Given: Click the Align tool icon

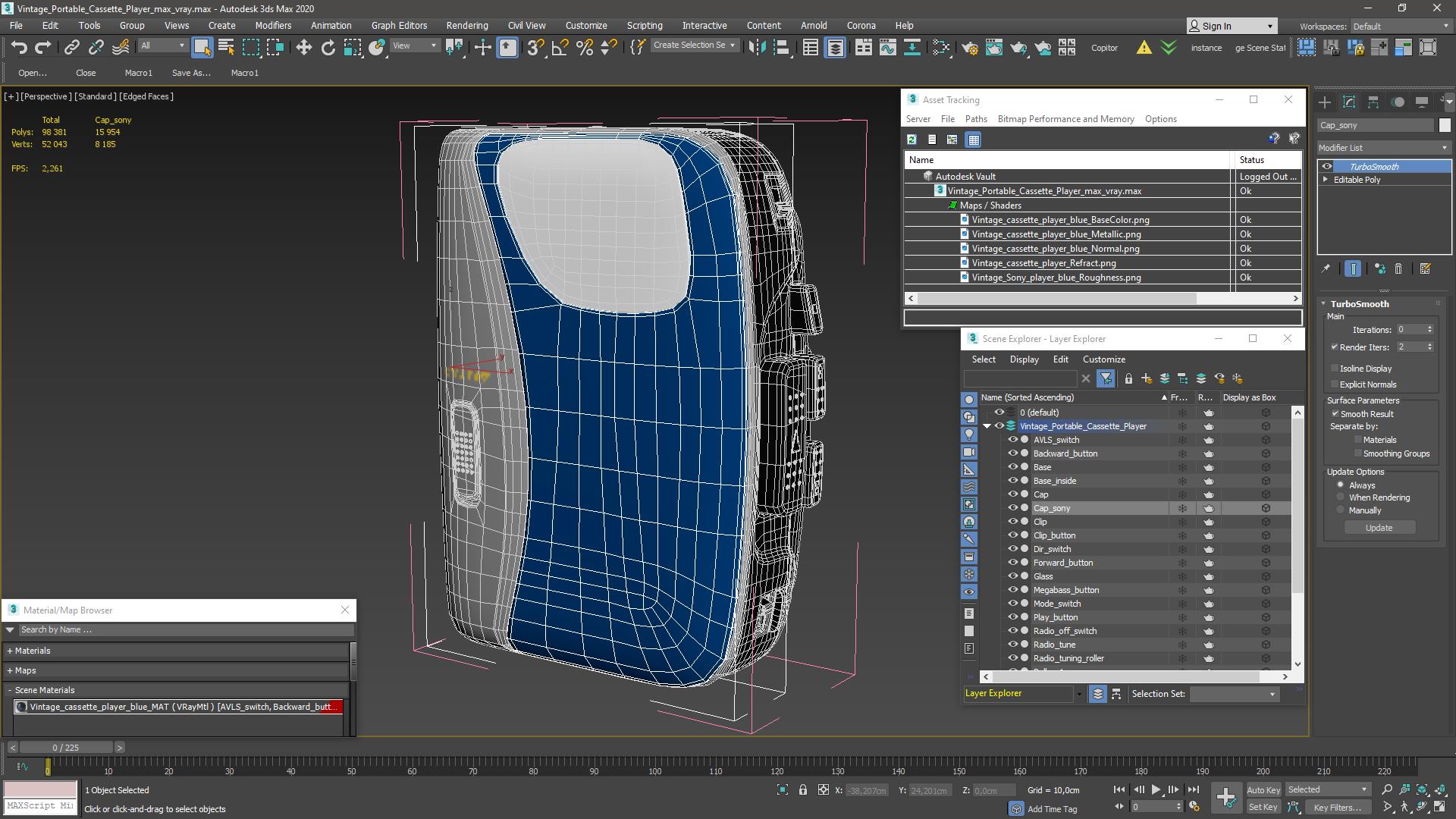Looking at the screenshot, I should click(781, 47).
